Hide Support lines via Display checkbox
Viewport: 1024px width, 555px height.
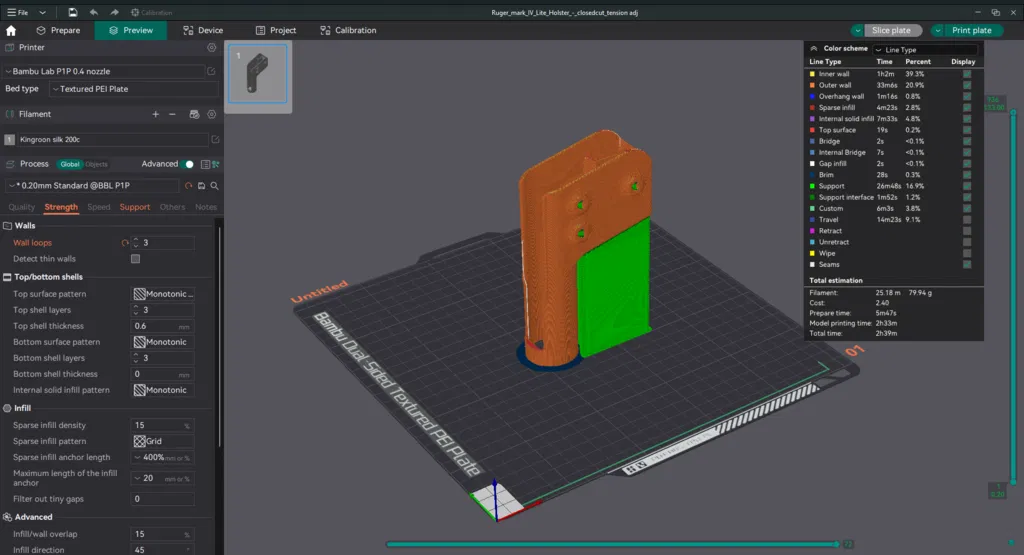[x=966, y=186]
